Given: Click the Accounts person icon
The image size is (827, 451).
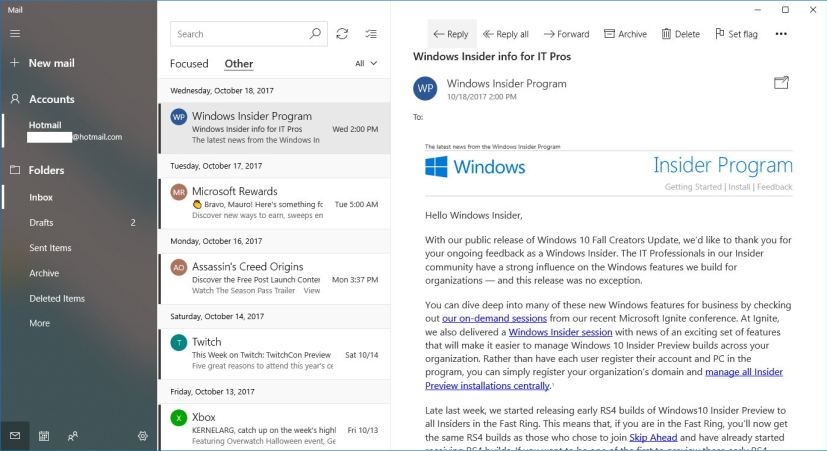Looking at the screenshot, I should (15, 99).
